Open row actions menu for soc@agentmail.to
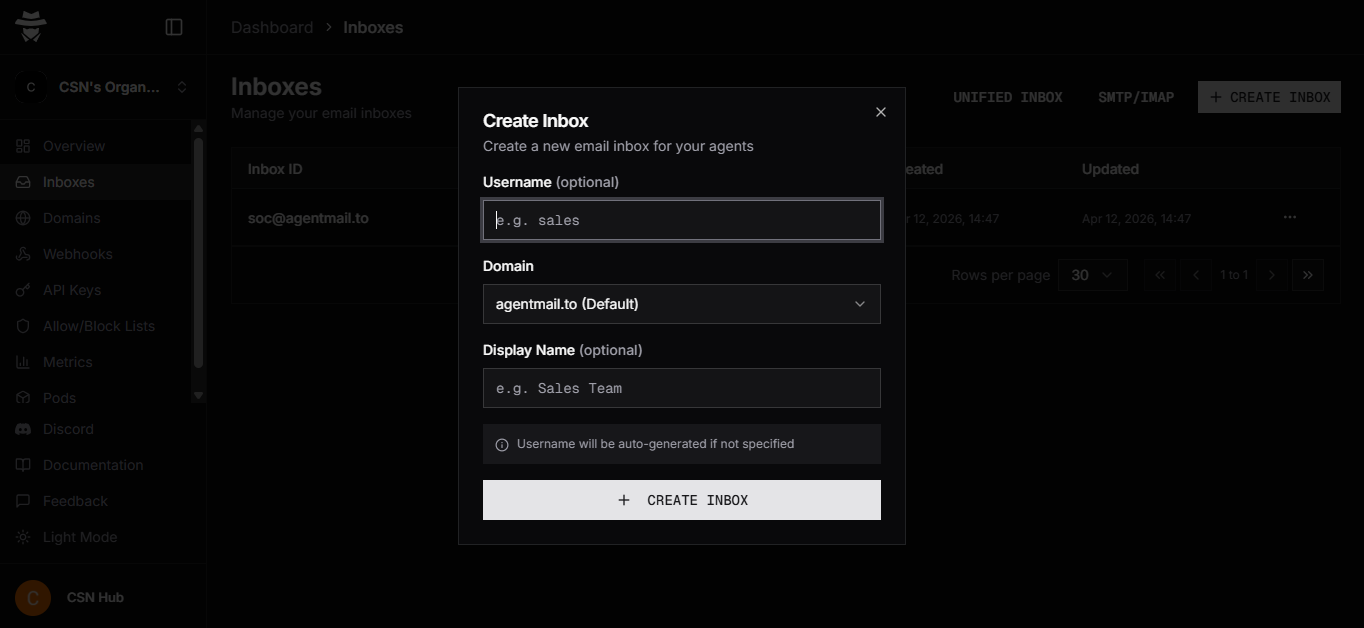This screenshot has height=628, width=1364. click(x=1290, y=217)
